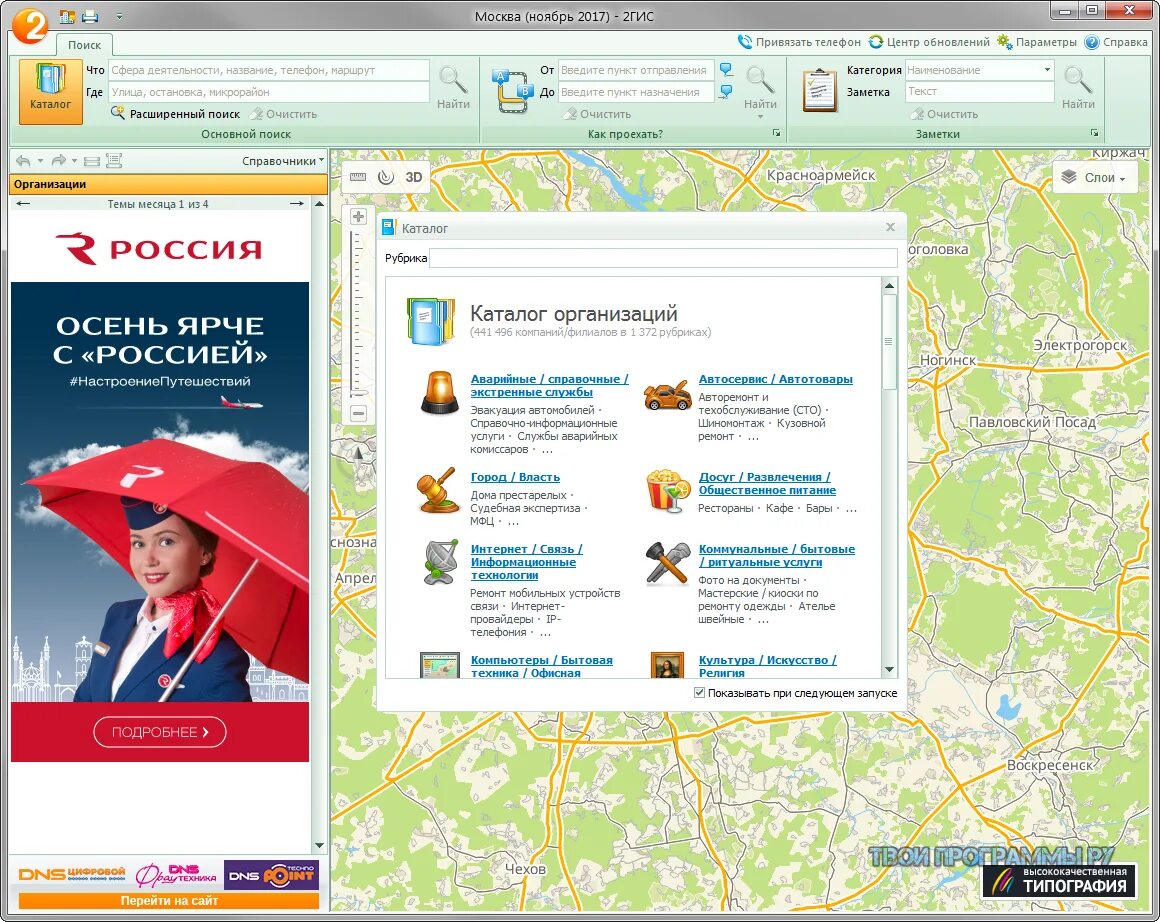Click the printer icon in title bar
The height and width of the screenshot is (922, 1160).
point(90,16)
